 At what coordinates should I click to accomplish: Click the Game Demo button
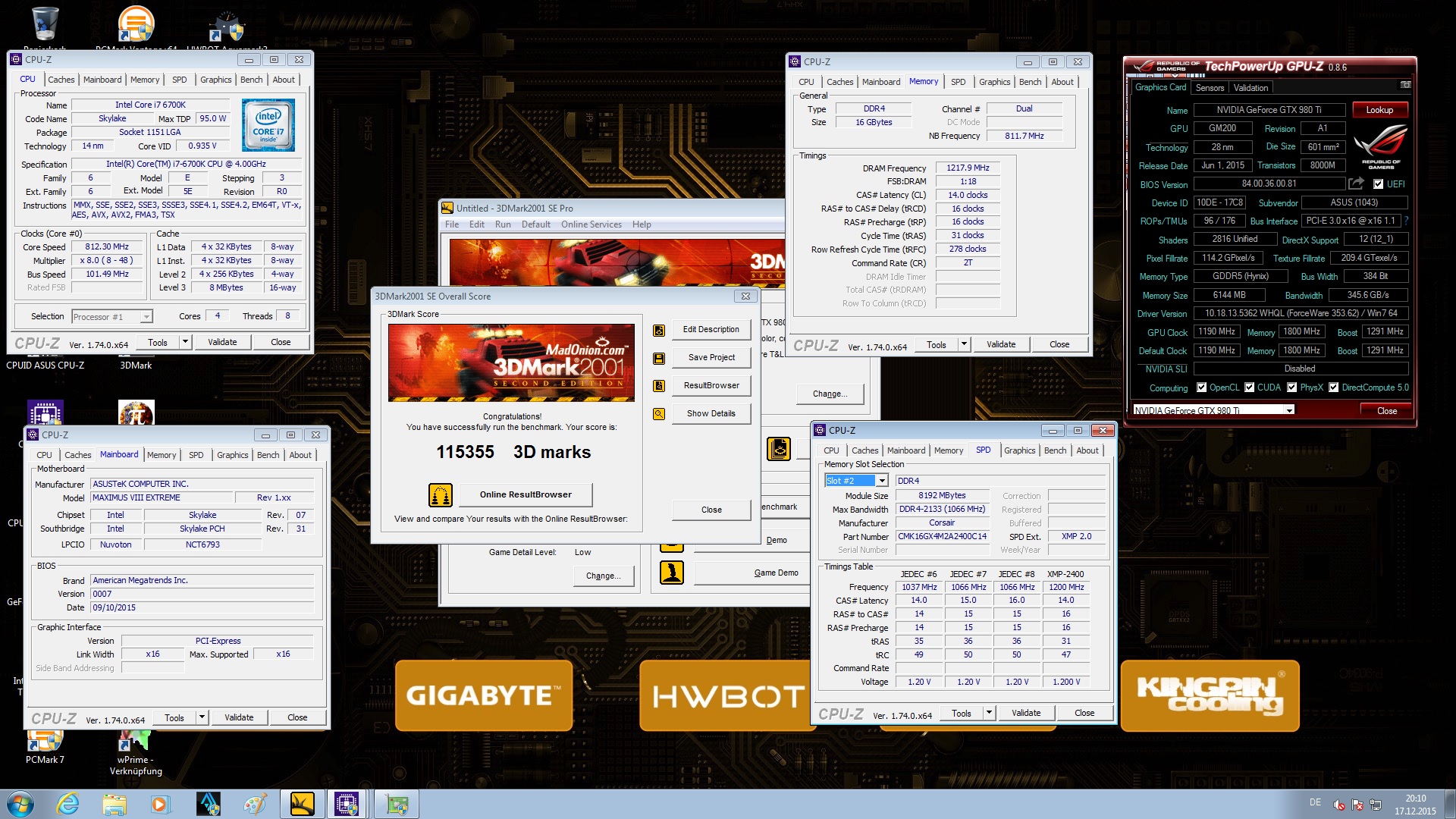click(752, 573)
